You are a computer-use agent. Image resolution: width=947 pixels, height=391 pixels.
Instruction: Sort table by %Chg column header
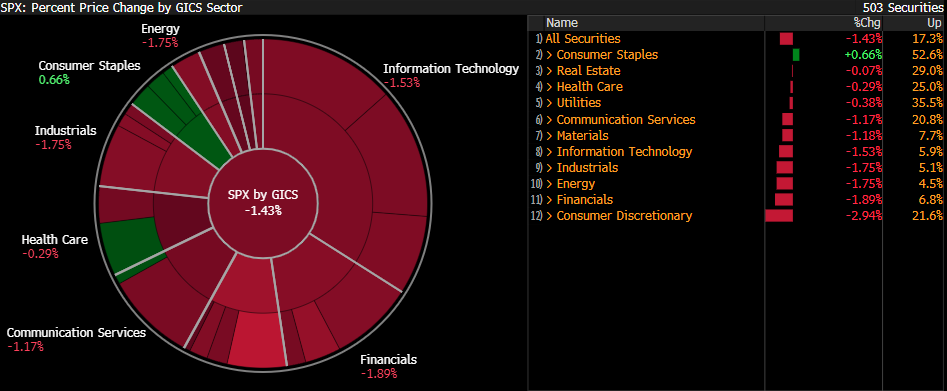(x=868, y=23)
